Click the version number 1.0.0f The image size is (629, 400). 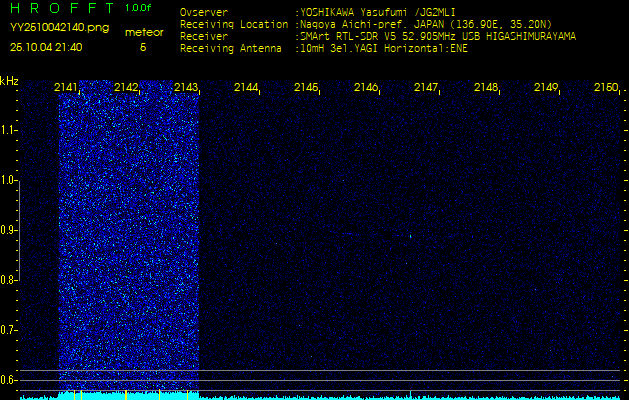[x=138, y=8]
